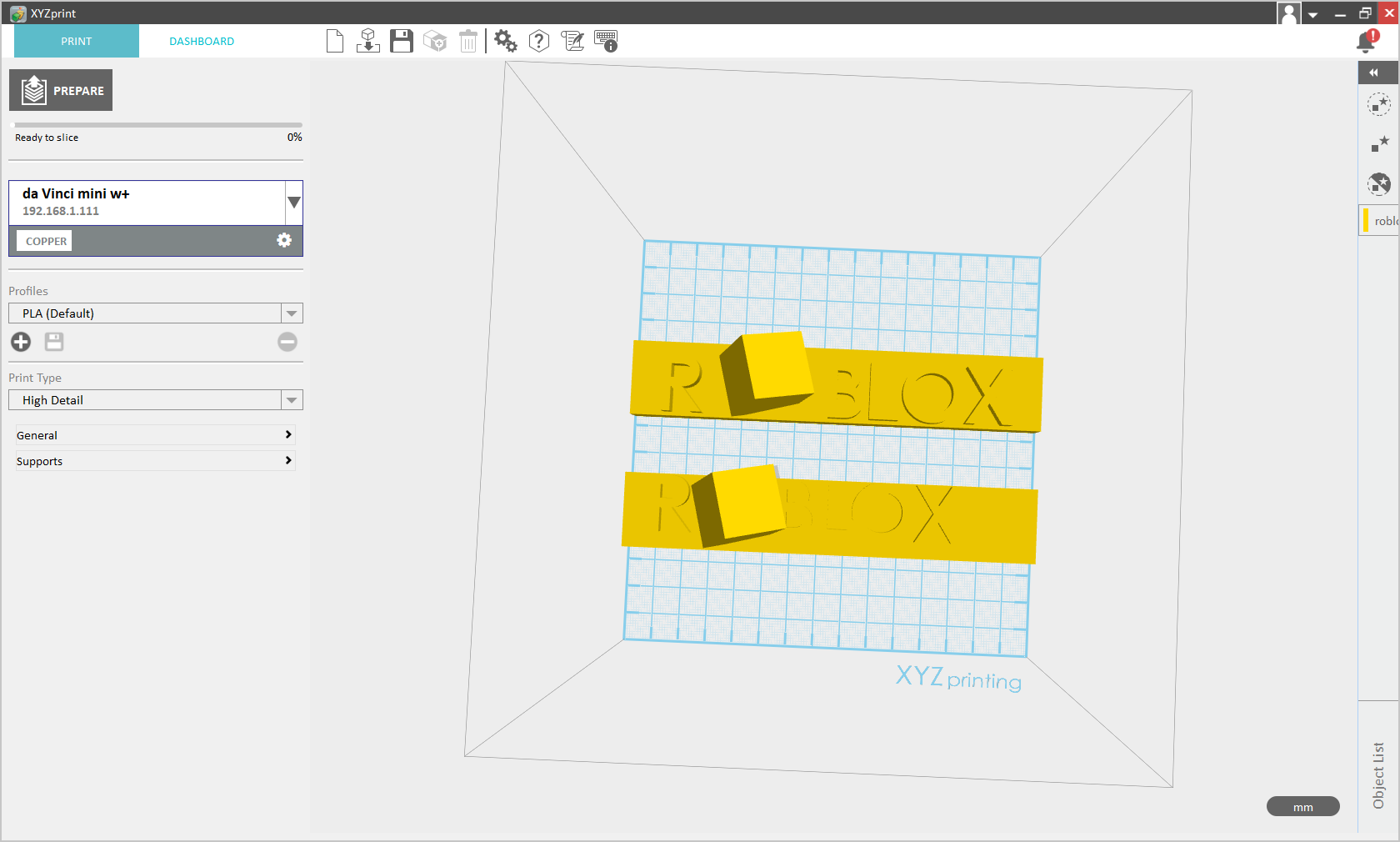Show keyboard shortcuts info
The width and height of the screenshot is (1400, 842).
[x=606, y=41]
